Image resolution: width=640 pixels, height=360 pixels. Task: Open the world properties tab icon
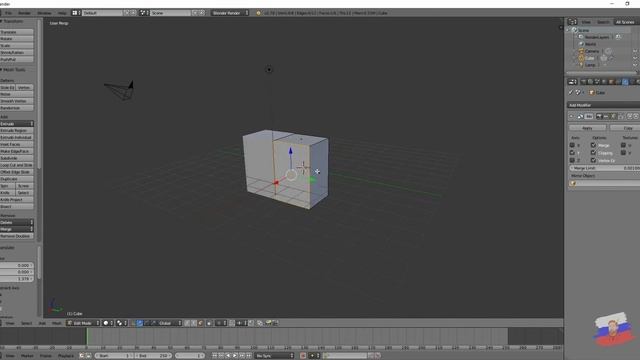[x=604, y=82]
